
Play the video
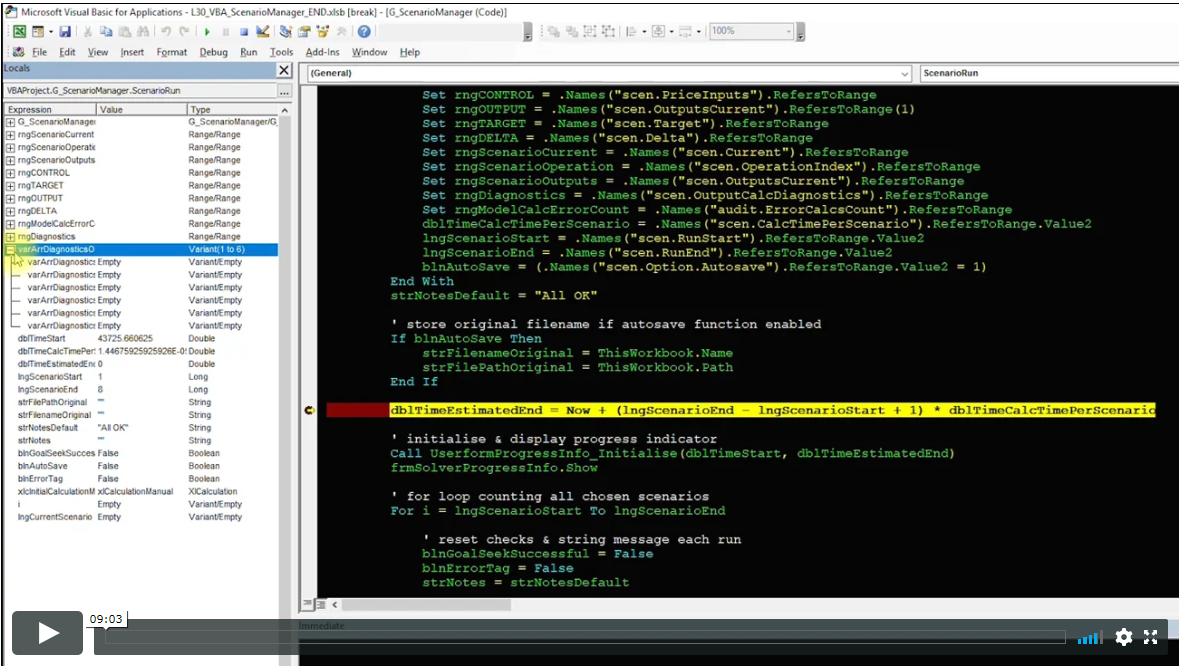47,633
